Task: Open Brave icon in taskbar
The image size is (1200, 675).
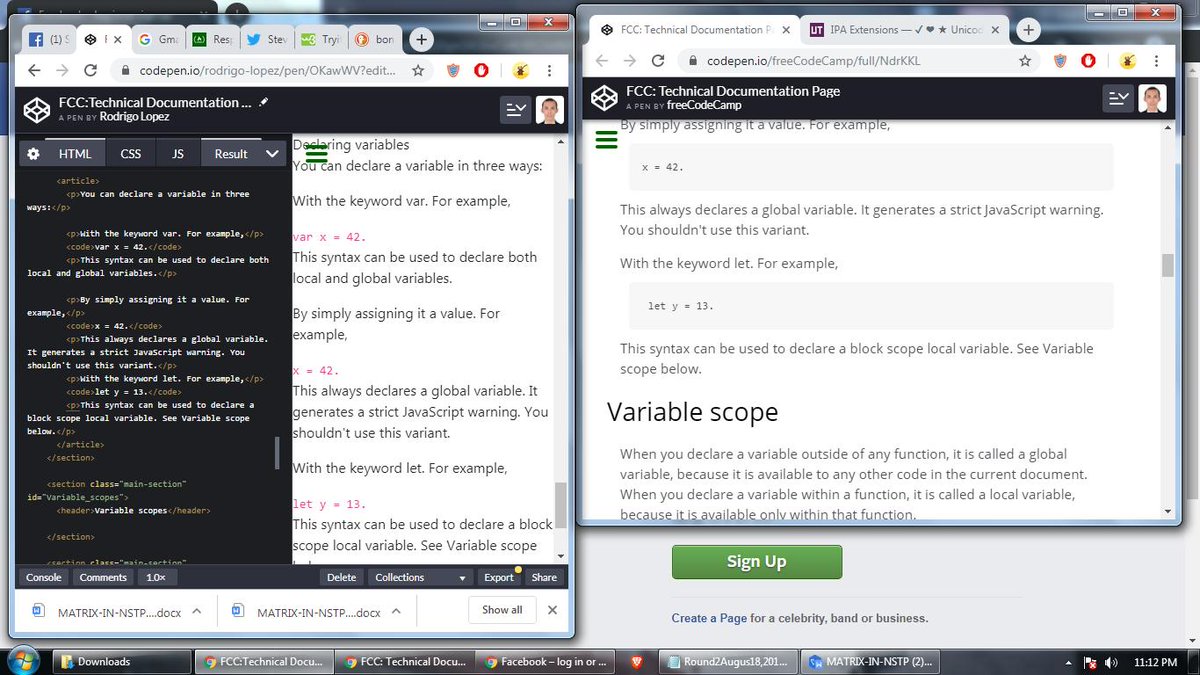Action: (637, 661)
